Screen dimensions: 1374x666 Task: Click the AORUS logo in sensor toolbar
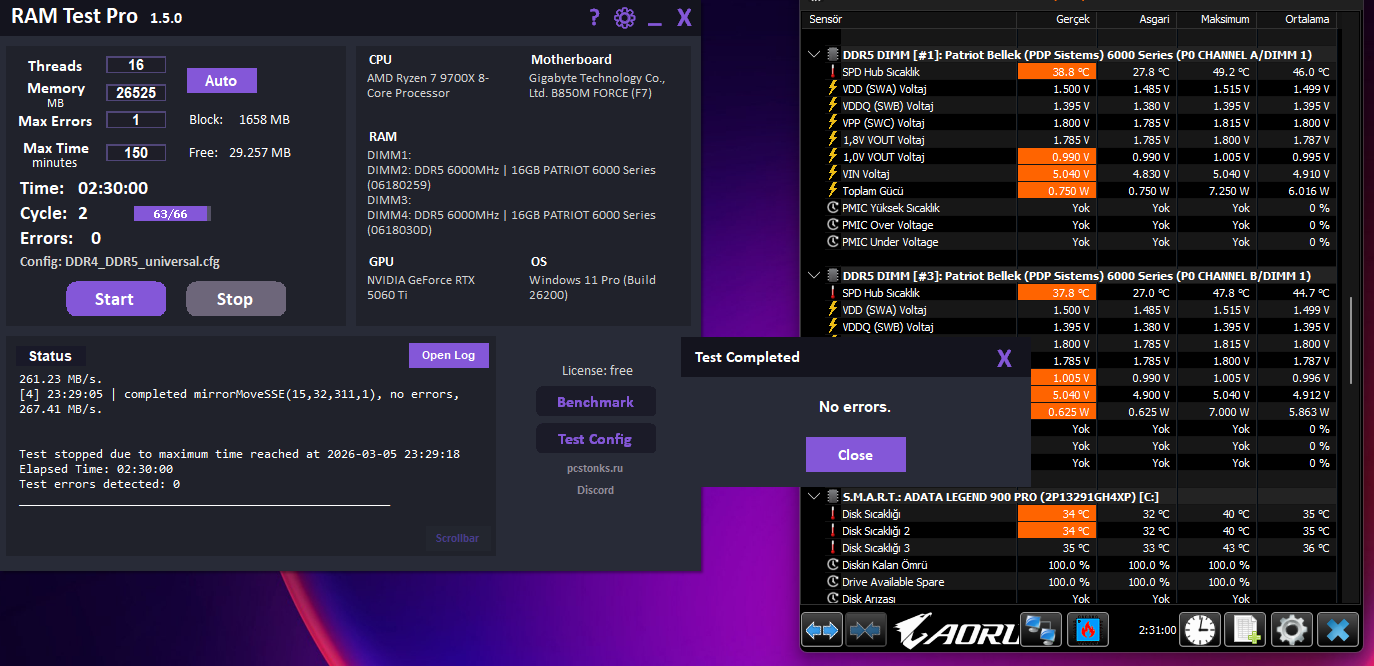pos(955,630)
